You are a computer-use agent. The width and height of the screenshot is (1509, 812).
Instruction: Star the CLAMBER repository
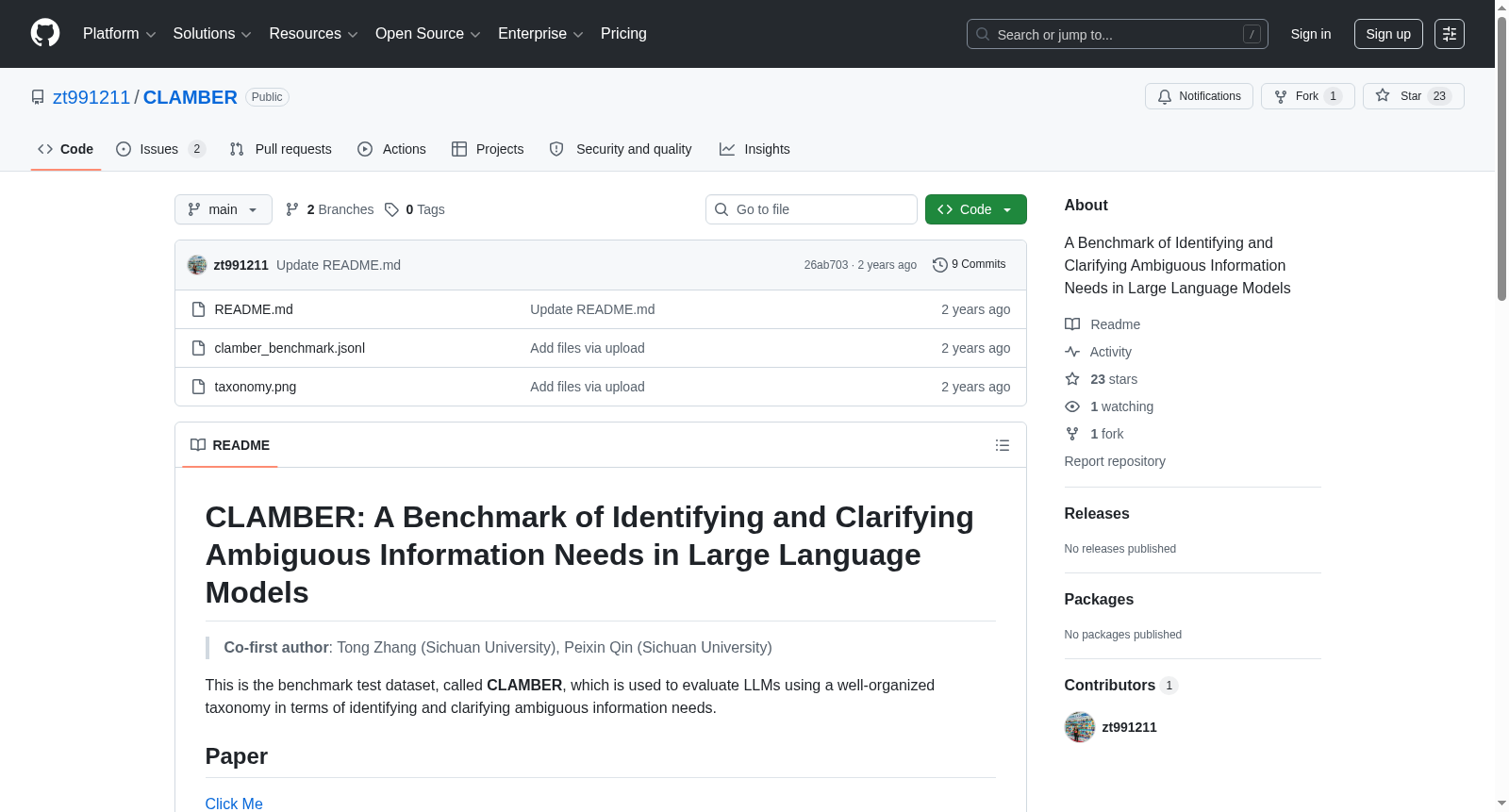(x=1413, y=96)
